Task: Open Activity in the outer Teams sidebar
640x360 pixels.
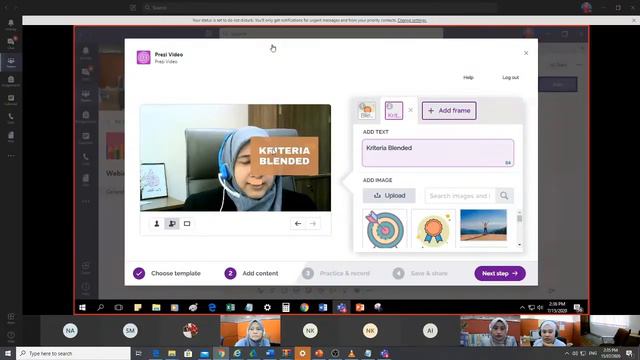Action: pos(11,24)
